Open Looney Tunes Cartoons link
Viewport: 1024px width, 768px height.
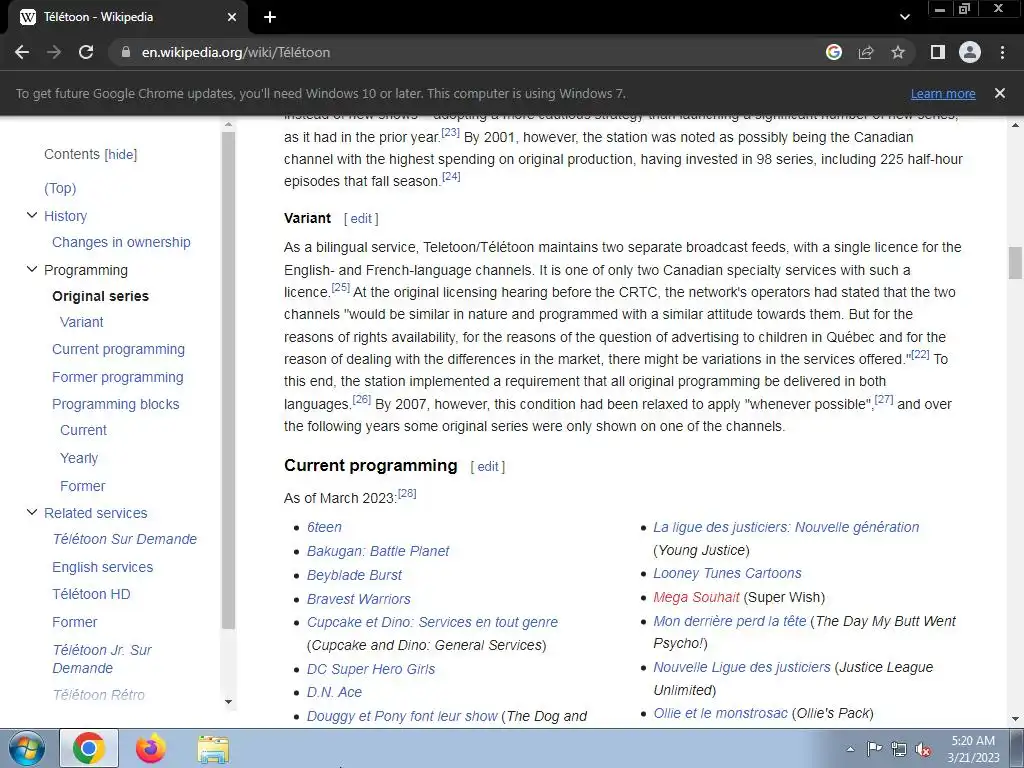[x=728, y=573]
